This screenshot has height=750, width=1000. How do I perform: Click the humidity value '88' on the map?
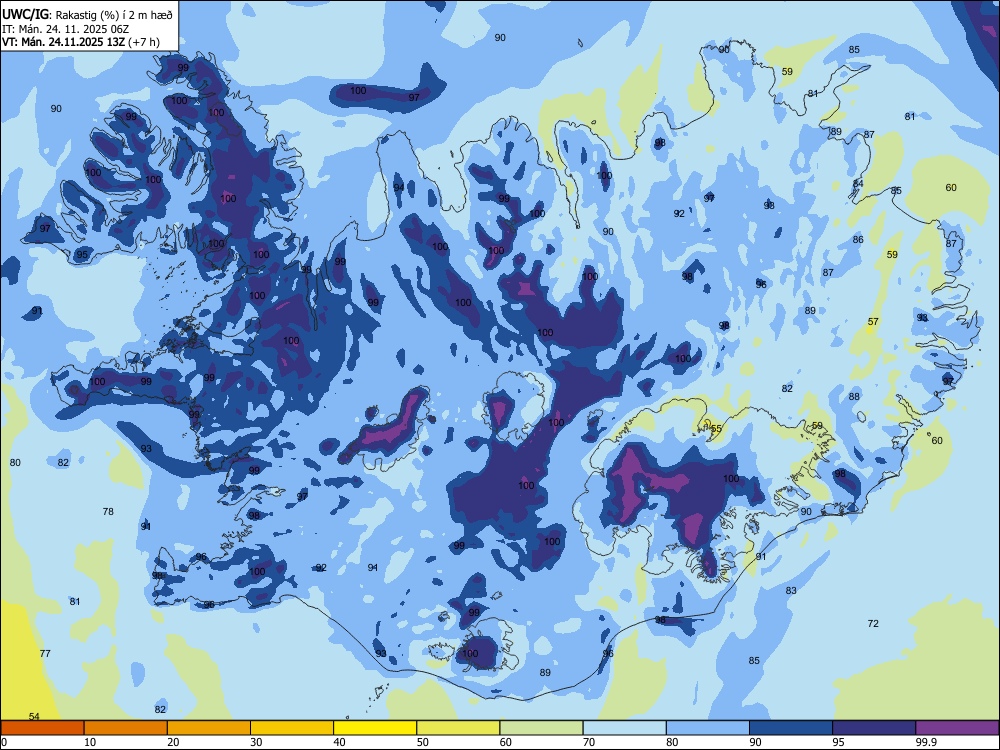tap(854, 396)
